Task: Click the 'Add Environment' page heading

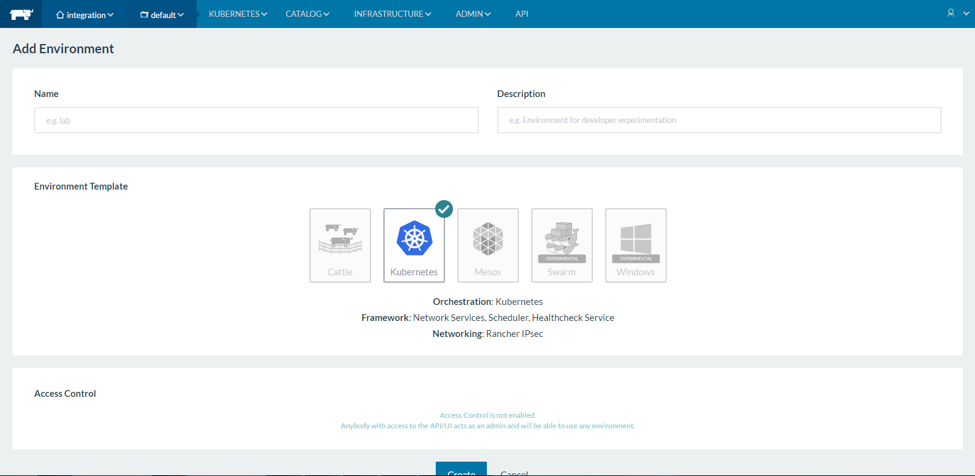Action: click(63, 48)
